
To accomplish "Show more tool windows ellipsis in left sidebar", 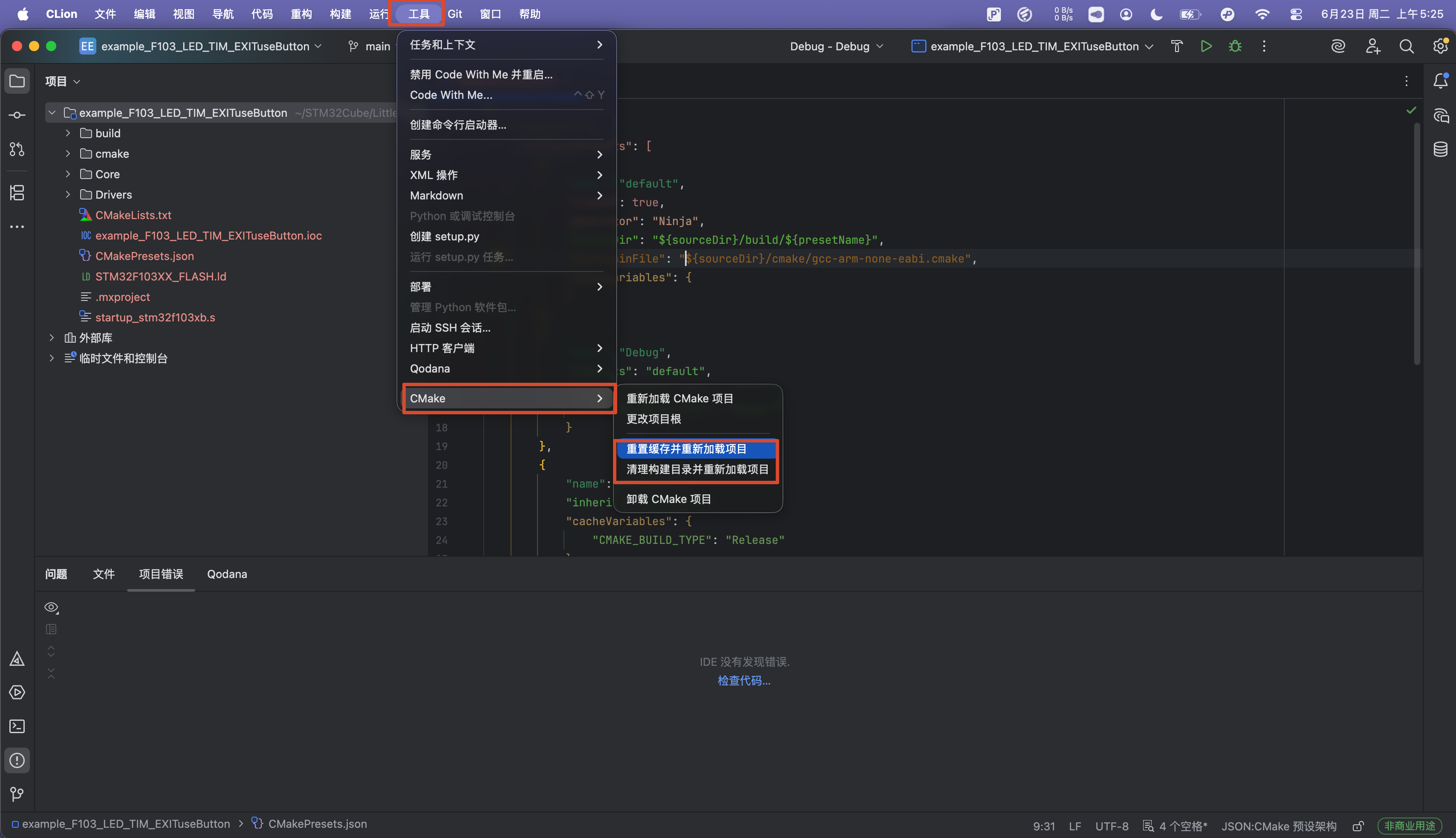I will click(17, 227).
